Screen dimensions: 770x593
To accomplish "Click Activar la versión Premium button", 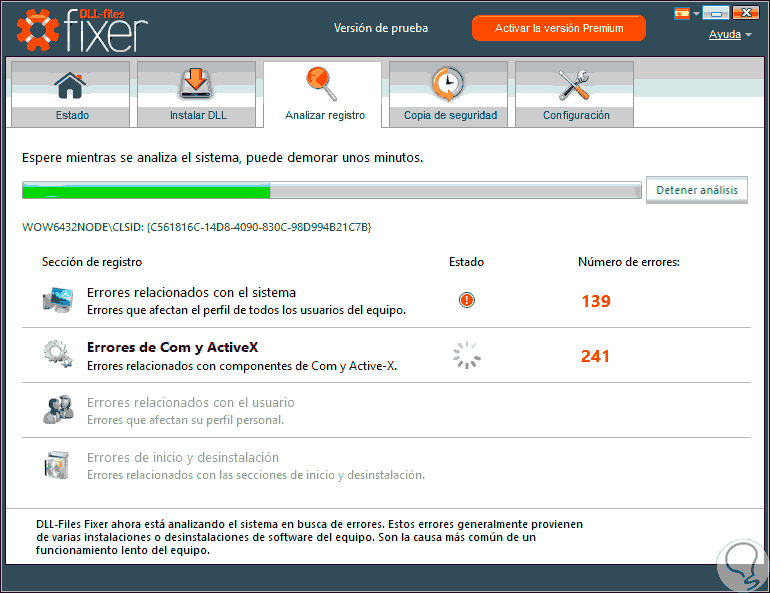I will pos(559,28).
